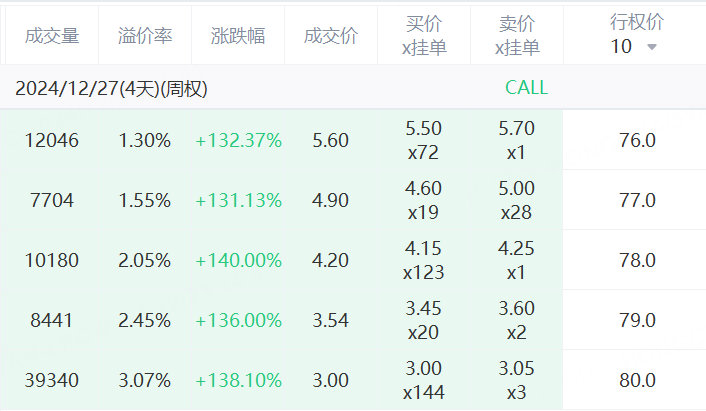
Task: Open the strike price count dropdown arrow
Action: tap(652, 47)
